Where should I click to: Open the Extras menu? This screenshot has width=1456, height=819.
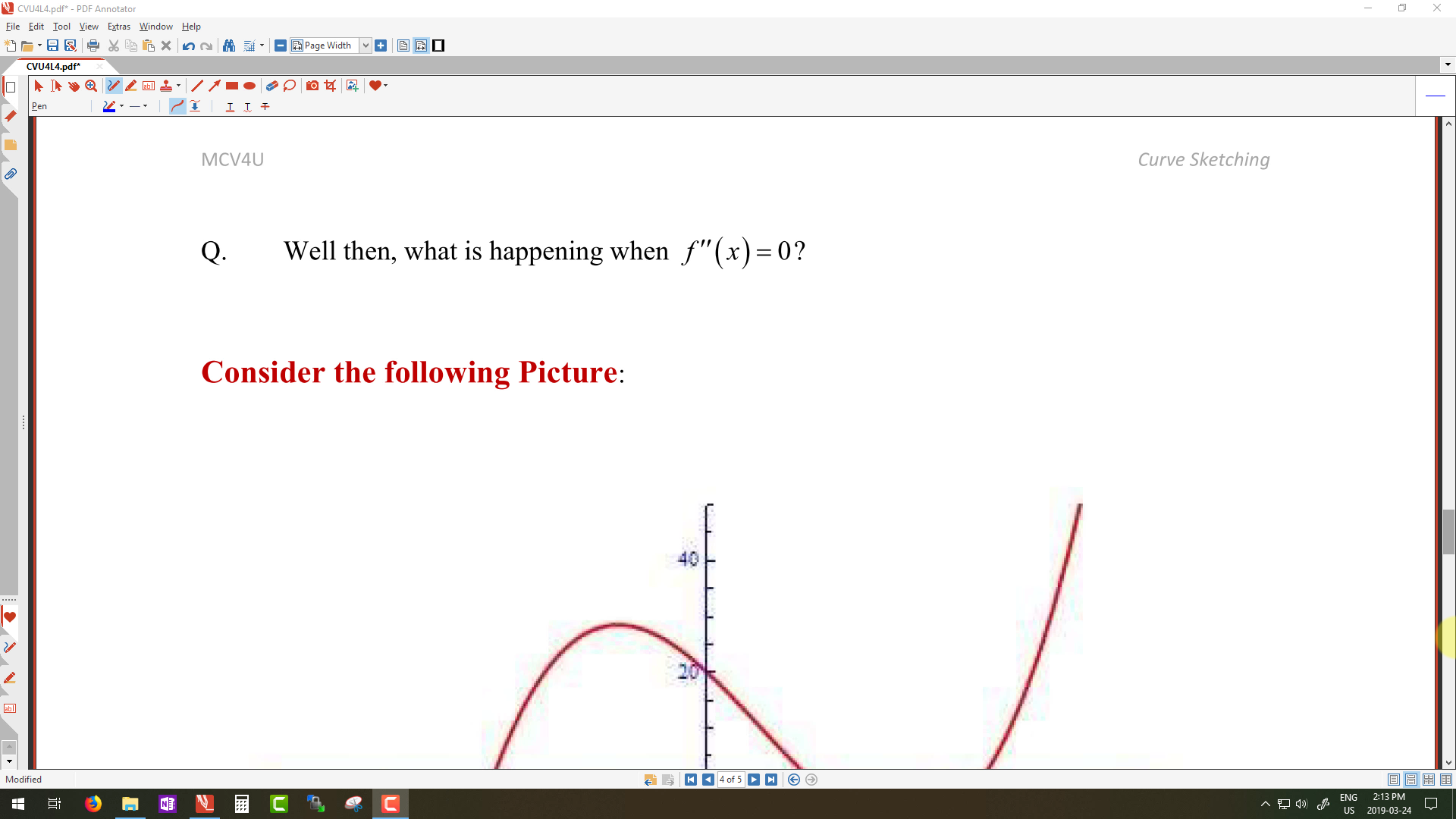(118, 27)
